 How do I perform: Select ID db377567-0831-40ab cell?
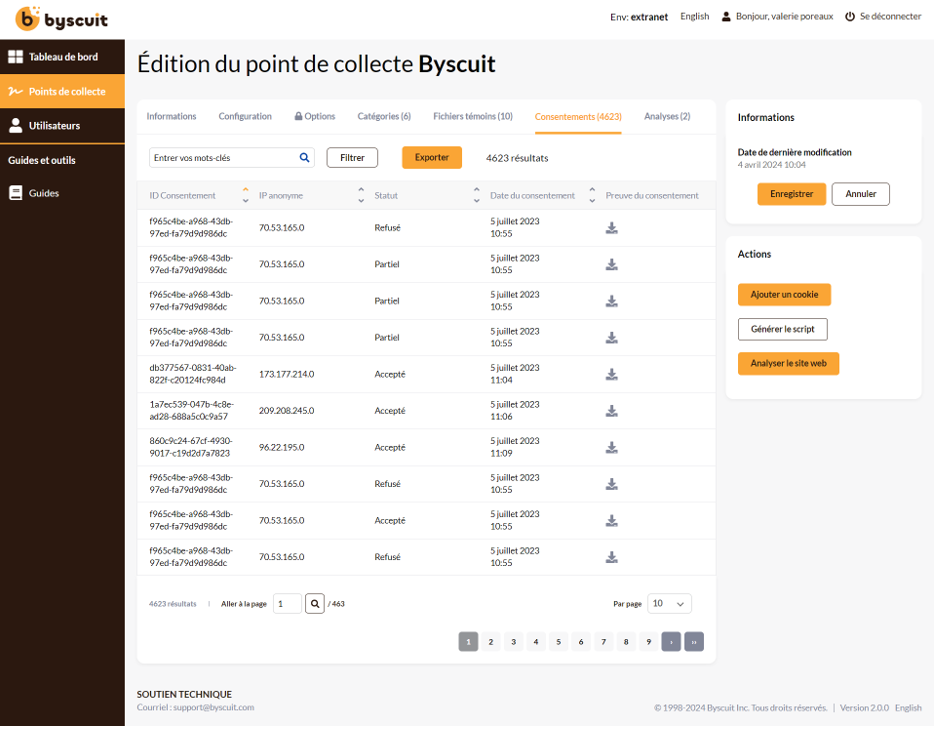(x=192, y=374)
